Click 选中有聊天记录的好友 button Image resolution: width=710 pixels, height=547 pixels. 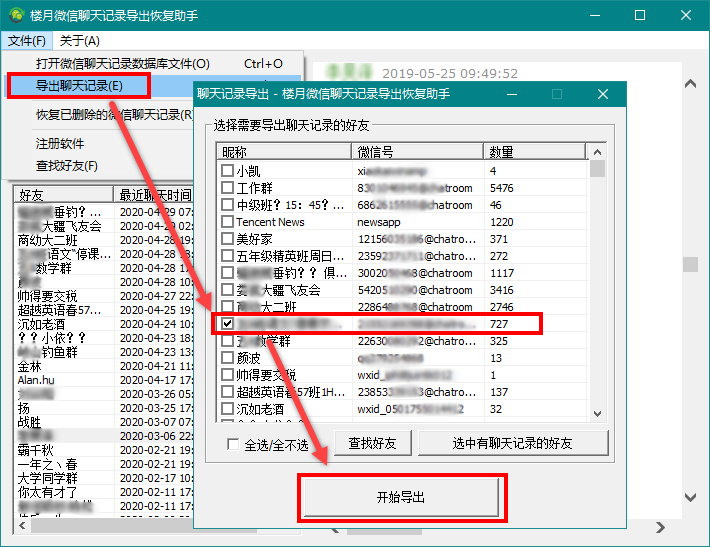514,443
